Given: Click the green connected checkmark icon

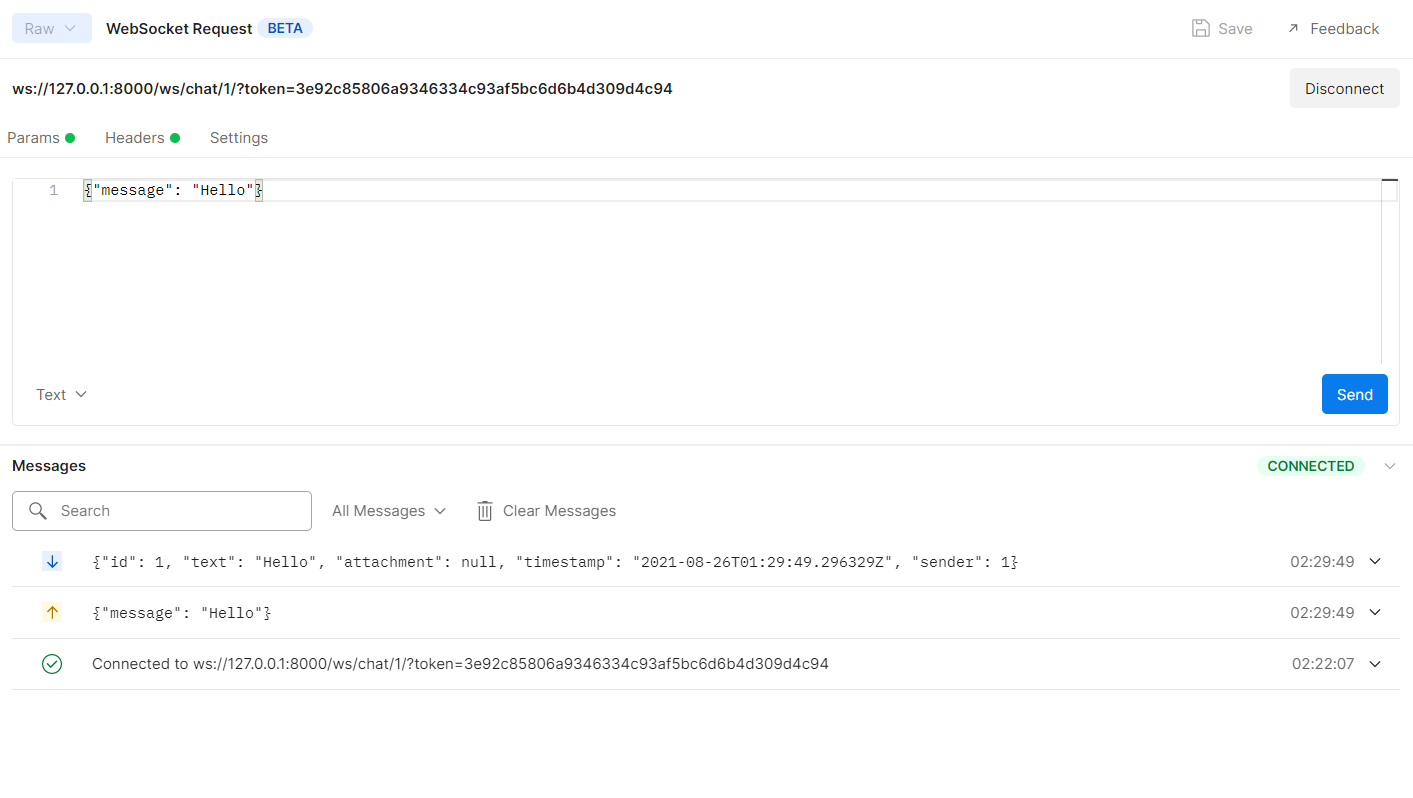Looking at the screenshot, I should pyautogui.click(x=52, y=664).
